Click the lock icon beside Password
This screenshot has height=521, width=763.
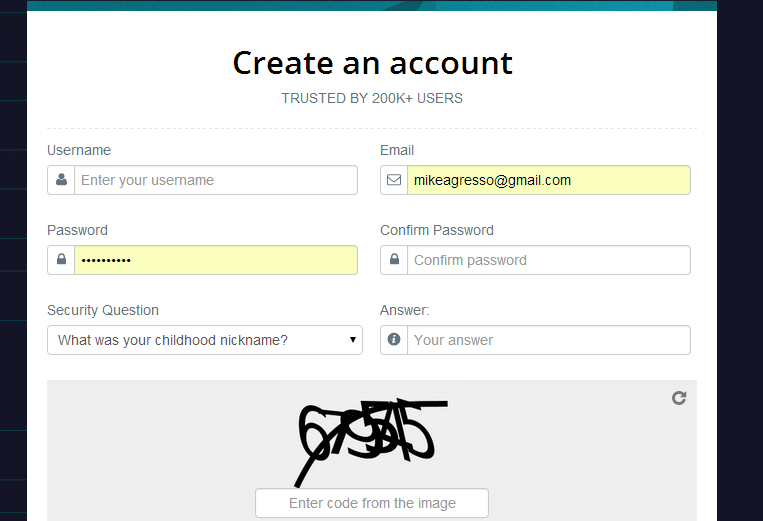click(x=61, y=260)
